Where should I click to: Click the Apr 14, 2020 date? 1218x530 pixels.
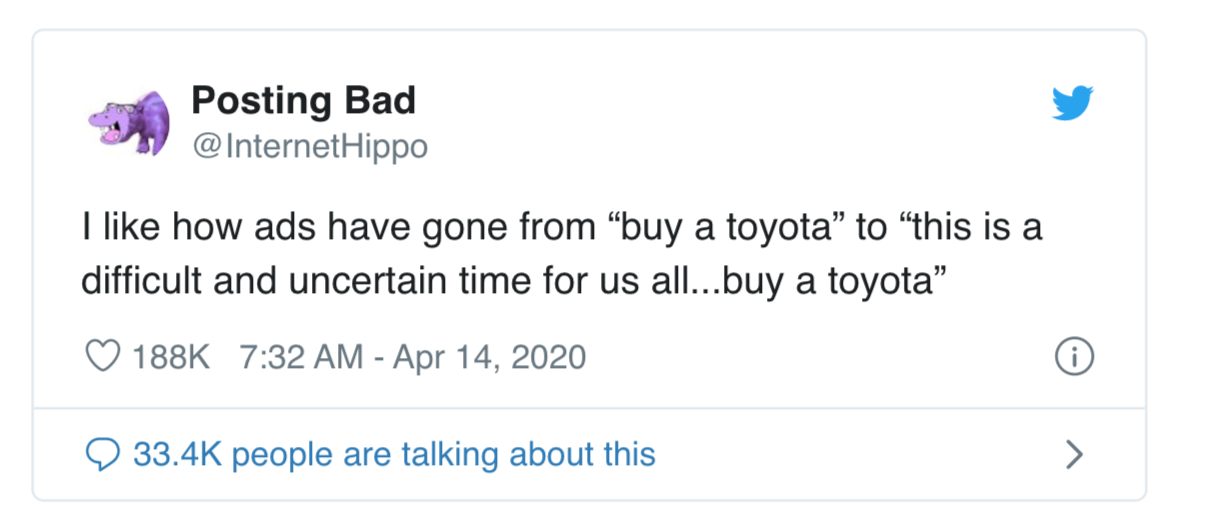point(482,357)
